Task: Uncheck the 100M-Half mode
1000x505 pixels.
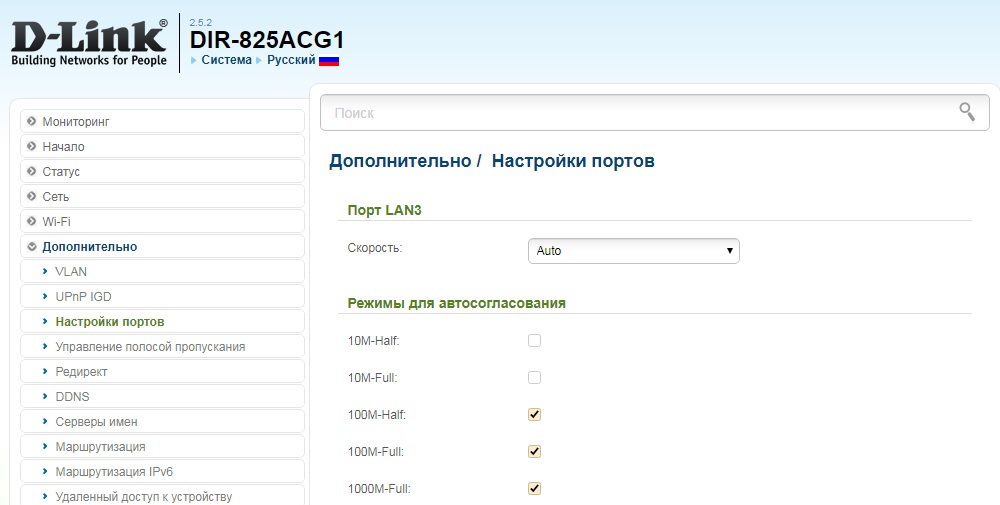Action: tap(534, 414)
